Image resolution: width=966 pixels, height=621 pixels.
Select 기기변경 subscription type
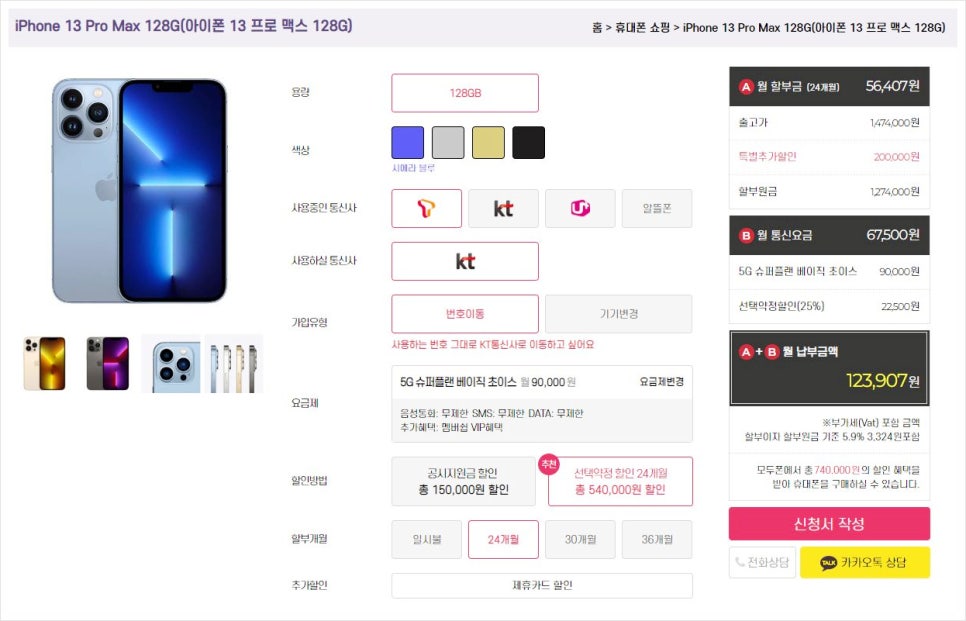coord(619,314)
